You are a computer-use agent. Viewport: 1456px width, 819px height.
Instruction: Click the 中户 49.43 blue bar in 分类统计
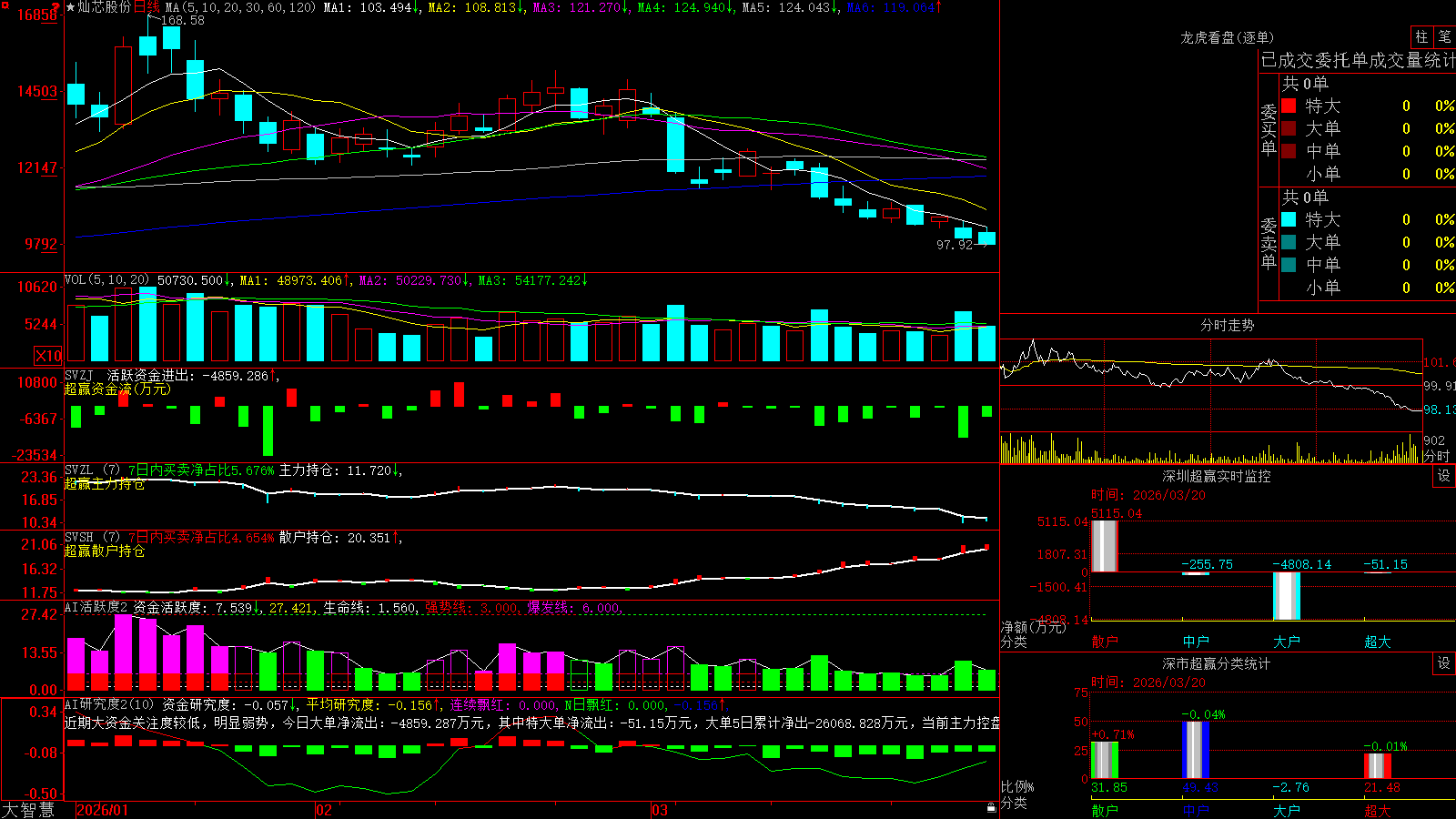[1196, 750]
